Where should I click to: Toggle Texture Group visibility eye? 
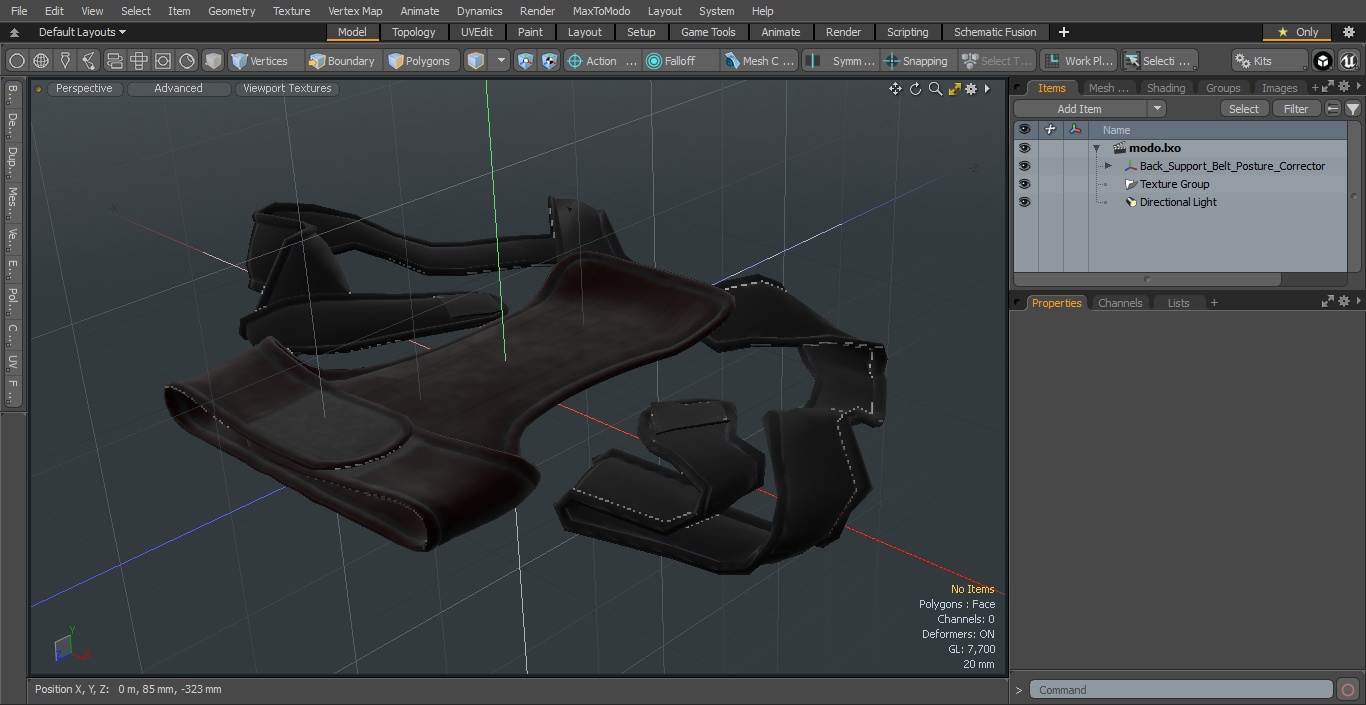click(x=1024, y=184)
